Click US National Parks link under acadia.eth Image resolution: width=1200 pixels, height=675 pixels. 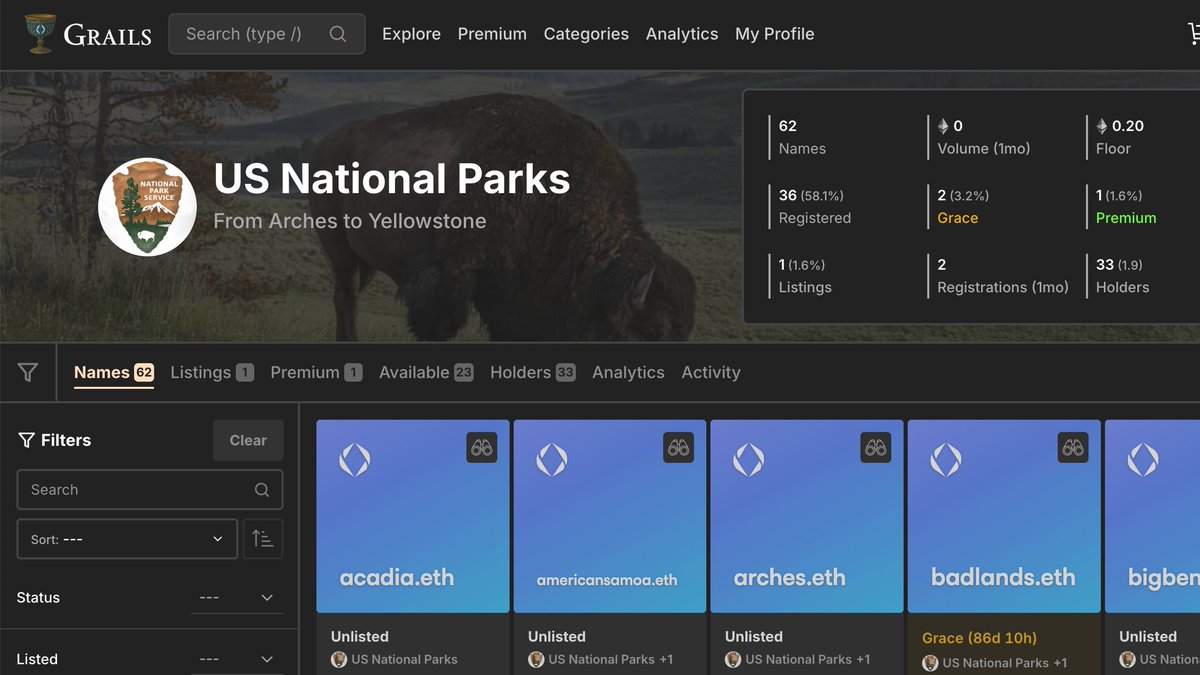[x=404, y=660]
